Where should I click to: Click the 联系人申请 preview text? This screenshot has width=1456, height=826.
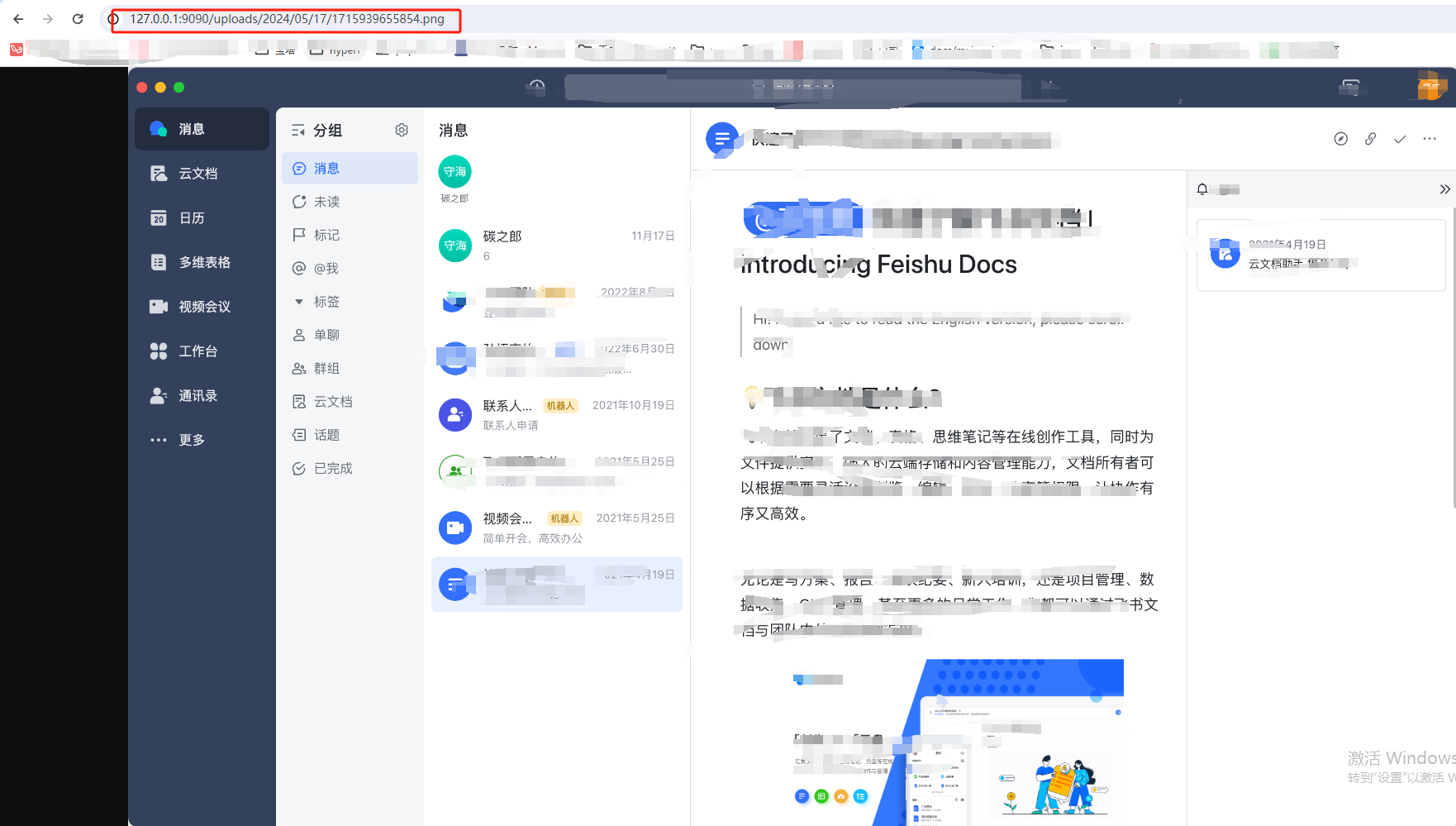pyautogui.click(x=511, y=426)
